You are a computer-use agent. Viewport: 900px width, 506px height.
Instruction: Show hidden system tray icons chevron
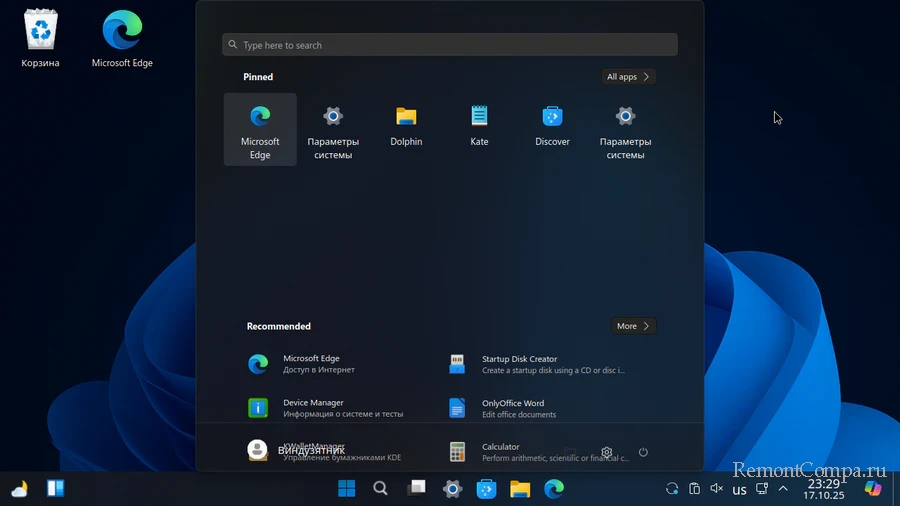[x=783, y=489]
